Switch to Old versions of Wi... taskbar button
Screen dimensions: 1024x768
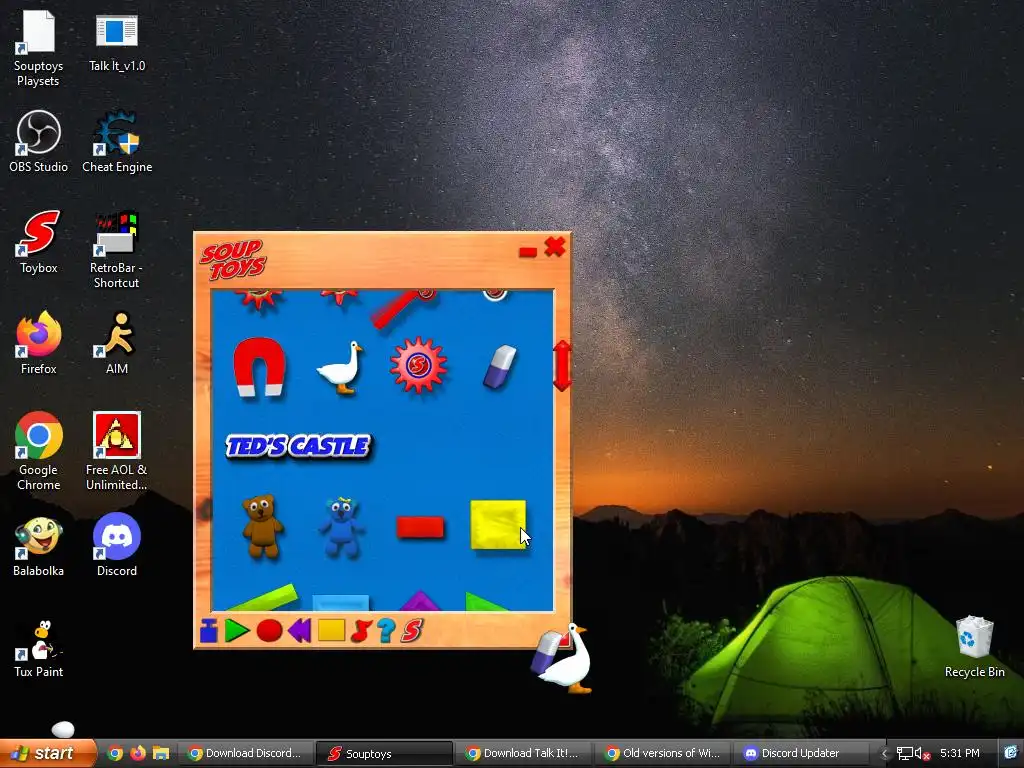[662, 753]
